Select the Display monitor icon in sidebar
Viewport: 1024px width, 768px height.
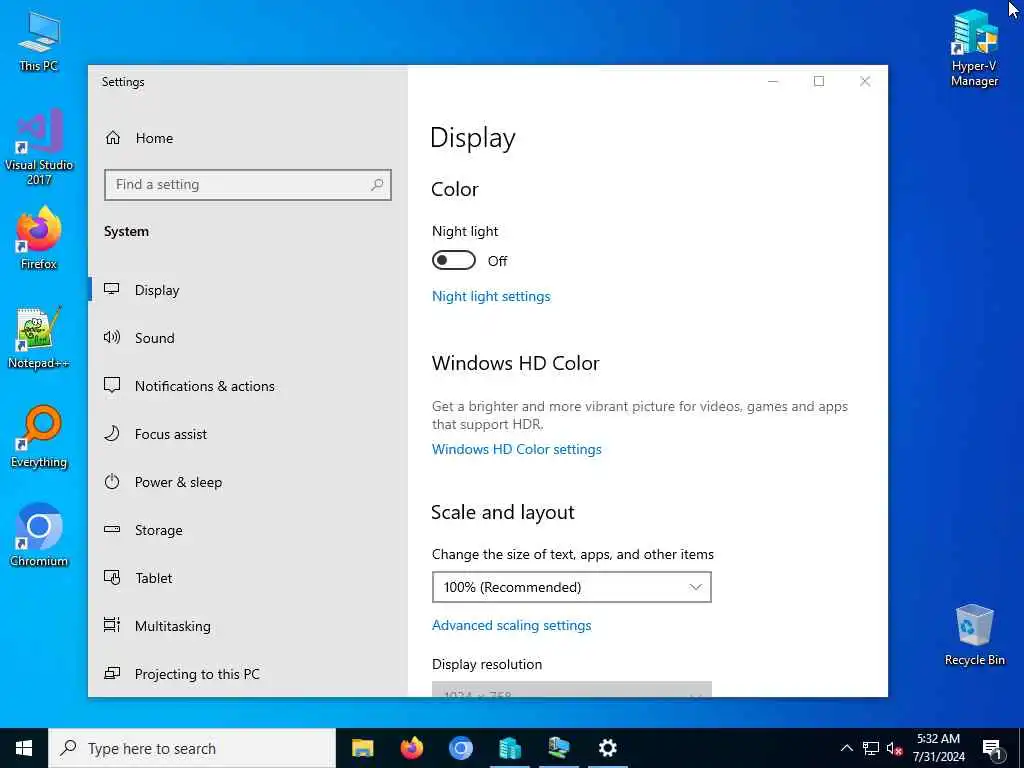point(112,289)
